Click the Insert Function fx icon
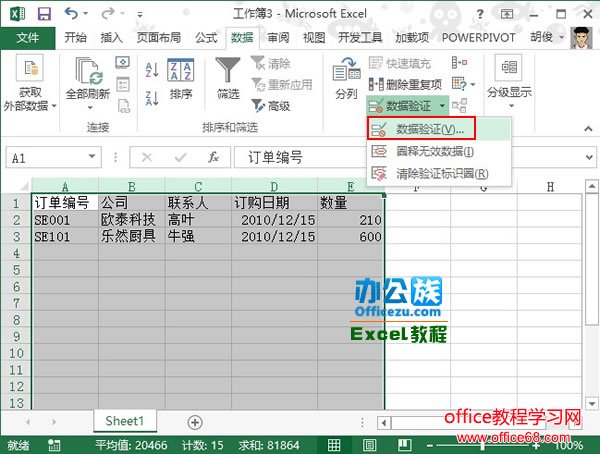 tap(214, 157)
